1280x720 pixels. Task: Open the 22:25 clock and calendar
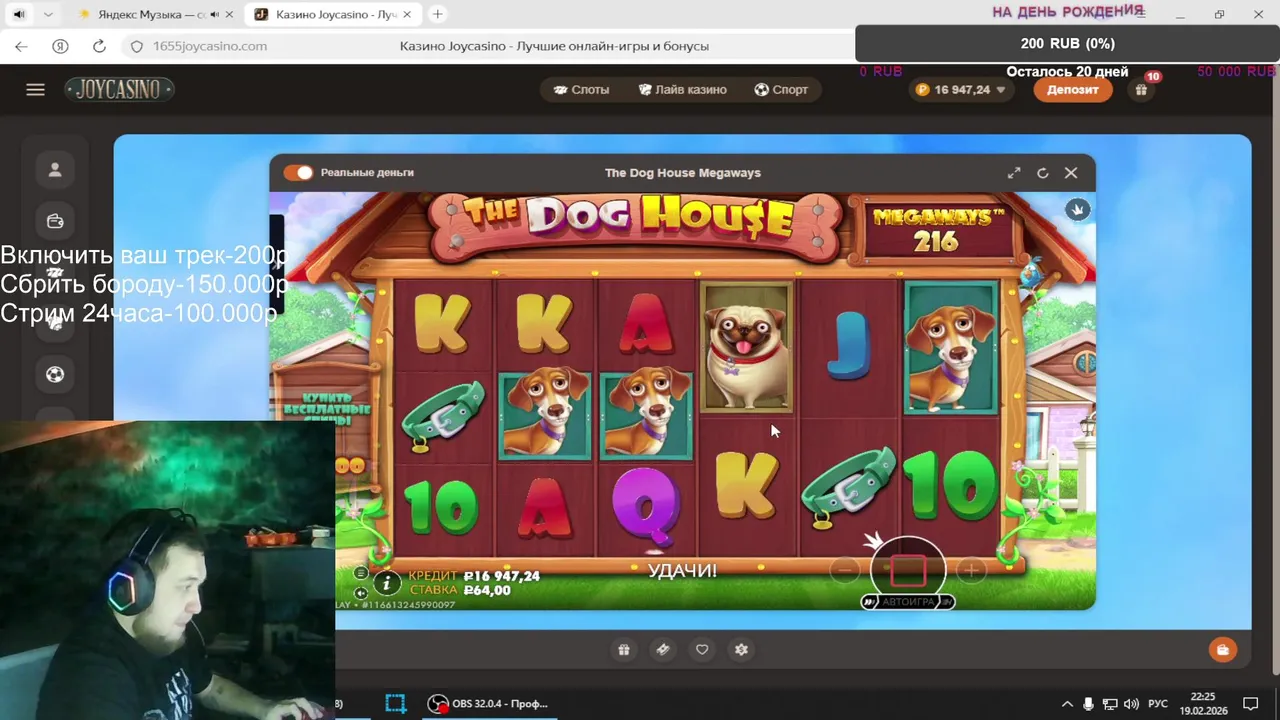tap(1203, 704)
